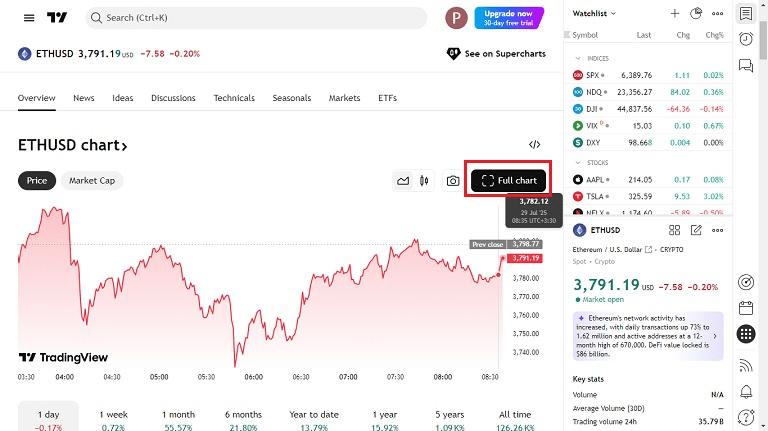Viewport: 768px width, 431px height.
Task: Switch to the Discussions tab
Action: (173, 98)
